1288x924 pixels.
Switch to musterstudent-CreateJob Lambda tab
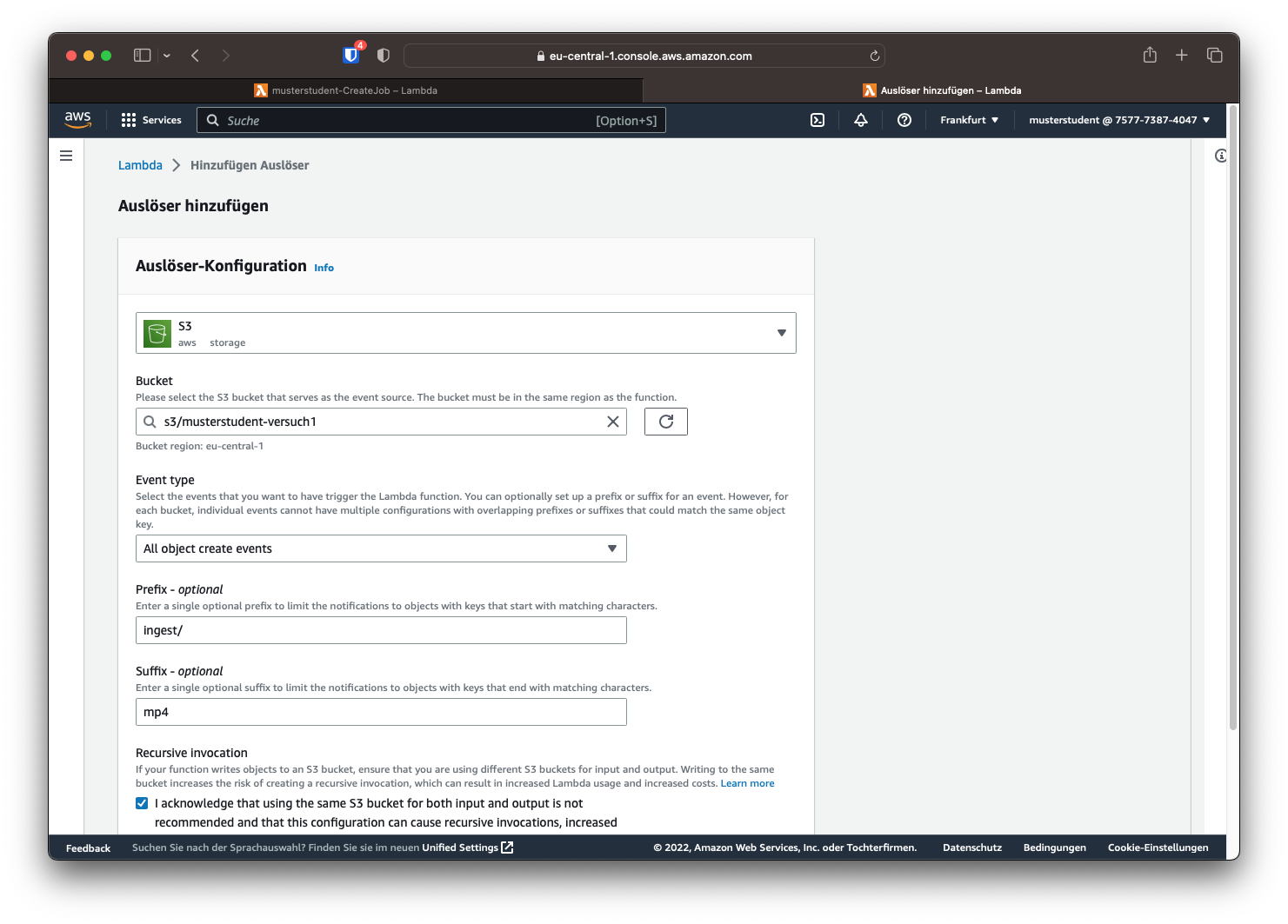346,90
